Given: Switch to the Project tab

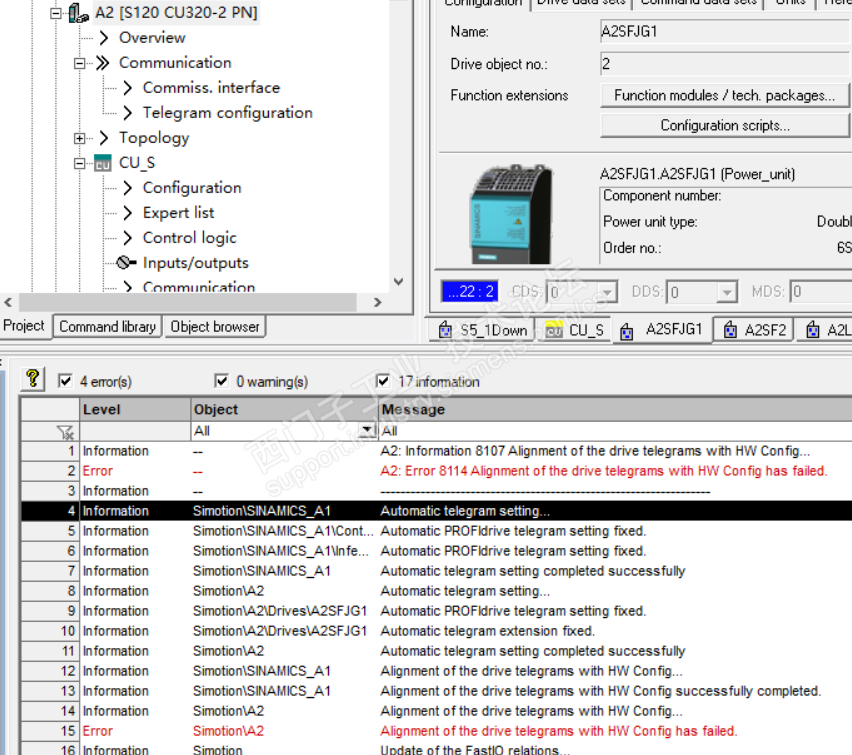Looking at the screenshot, I should point(24,326).
